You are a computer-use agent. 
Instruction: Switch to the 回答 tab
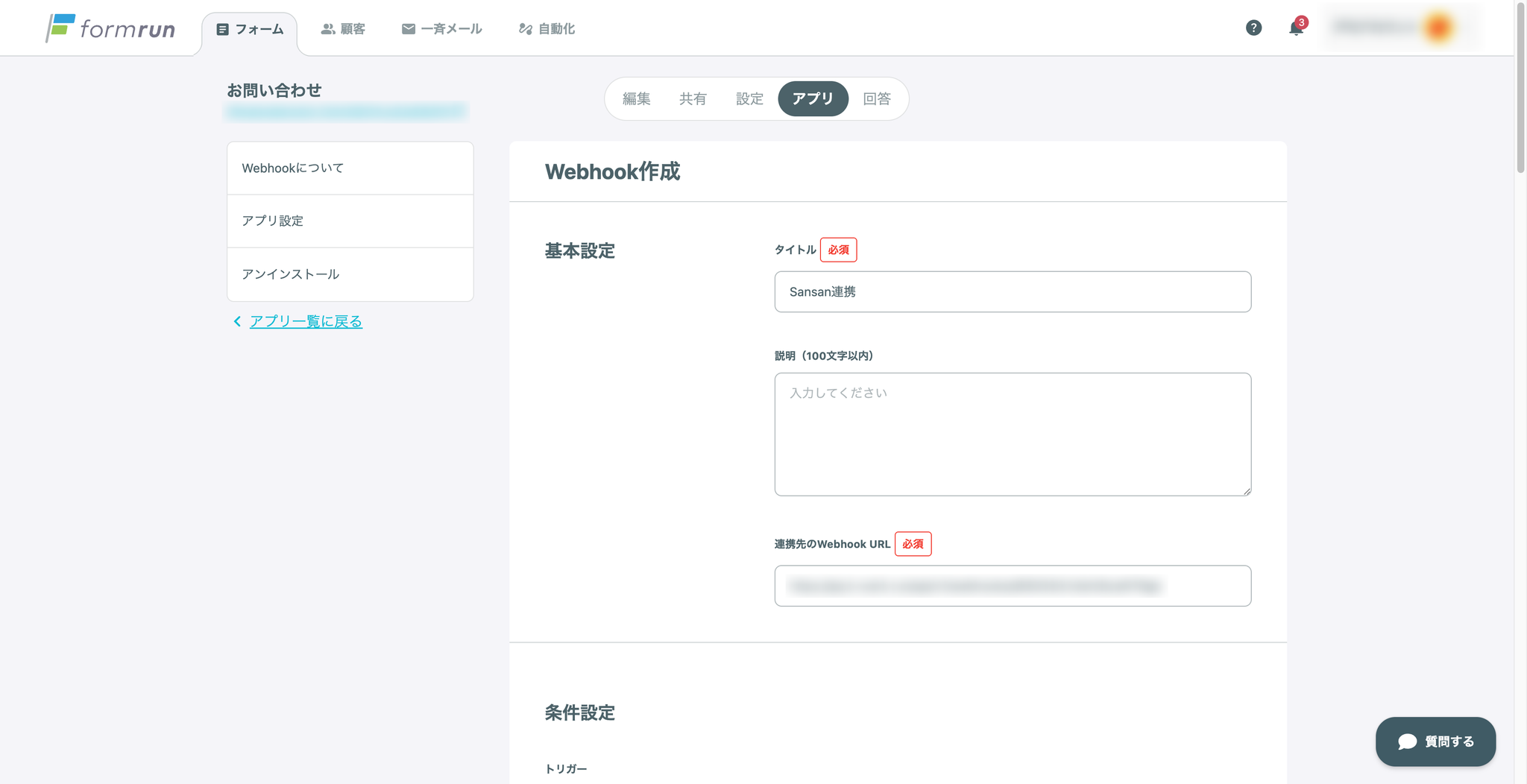(877, 98)
